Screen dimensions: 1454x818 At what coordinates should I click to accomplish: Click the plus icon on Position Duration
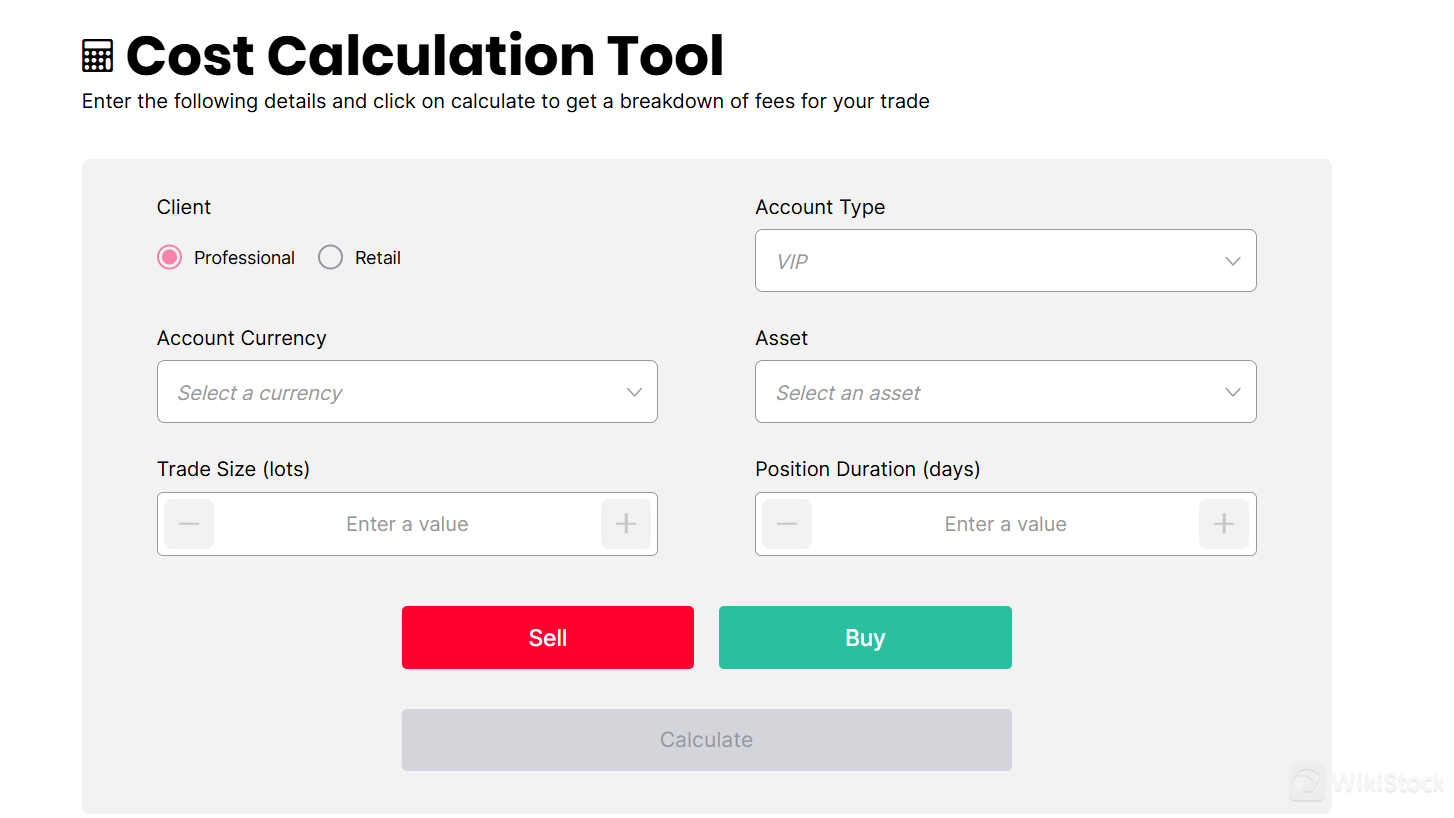(1224, 523)
